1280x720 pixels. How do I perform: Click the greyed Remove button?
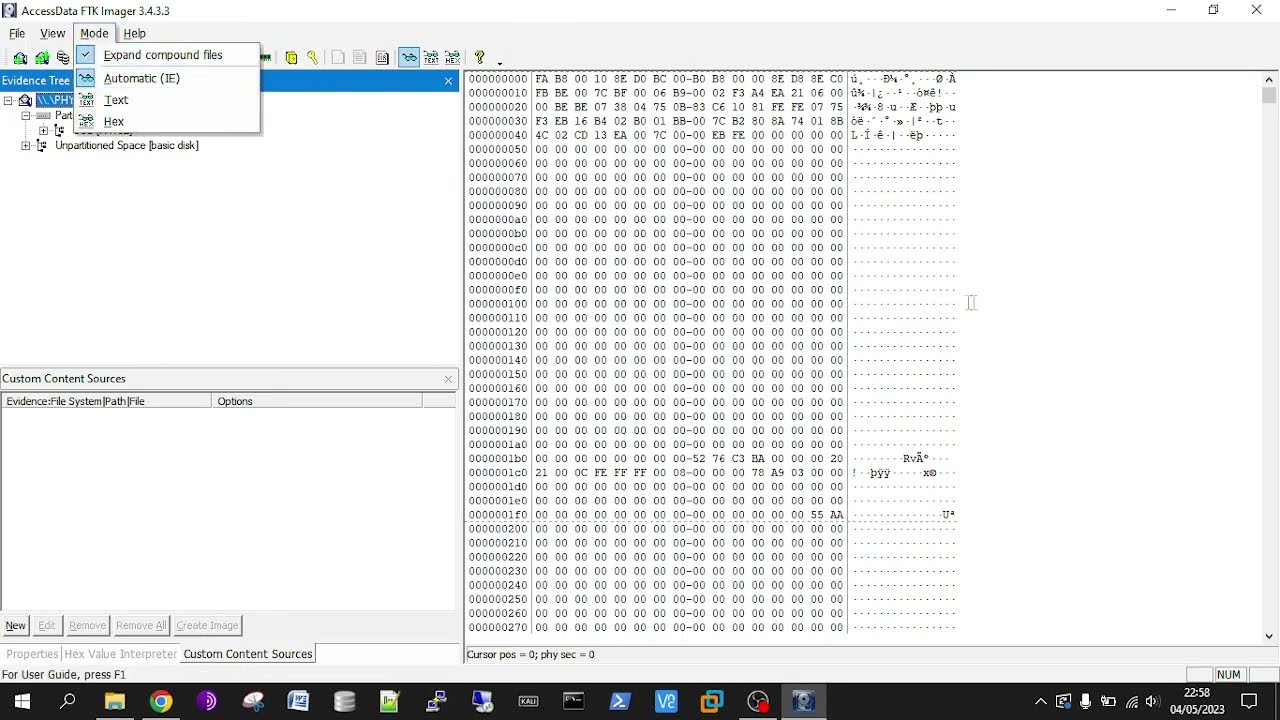point(87,626)
